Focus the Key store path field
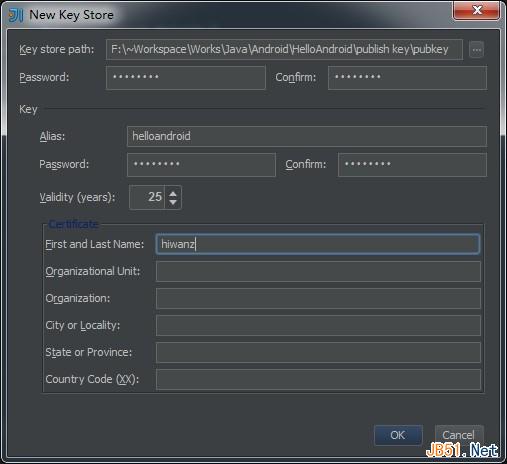507x464 pixels. 284,50
